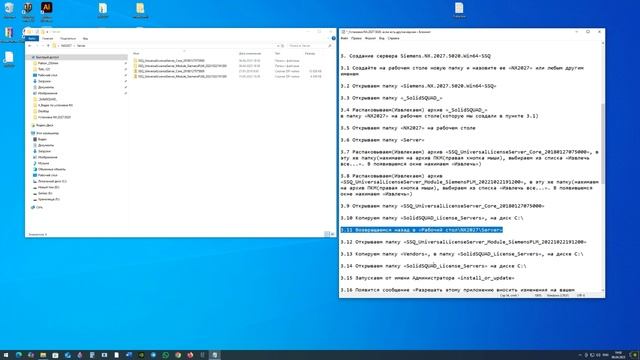Click line 3.10 Копируем папку SolidSQUAD_License_Servers
Image resolution: width=640 pixels, height=360 pixels.
(432, 218)
